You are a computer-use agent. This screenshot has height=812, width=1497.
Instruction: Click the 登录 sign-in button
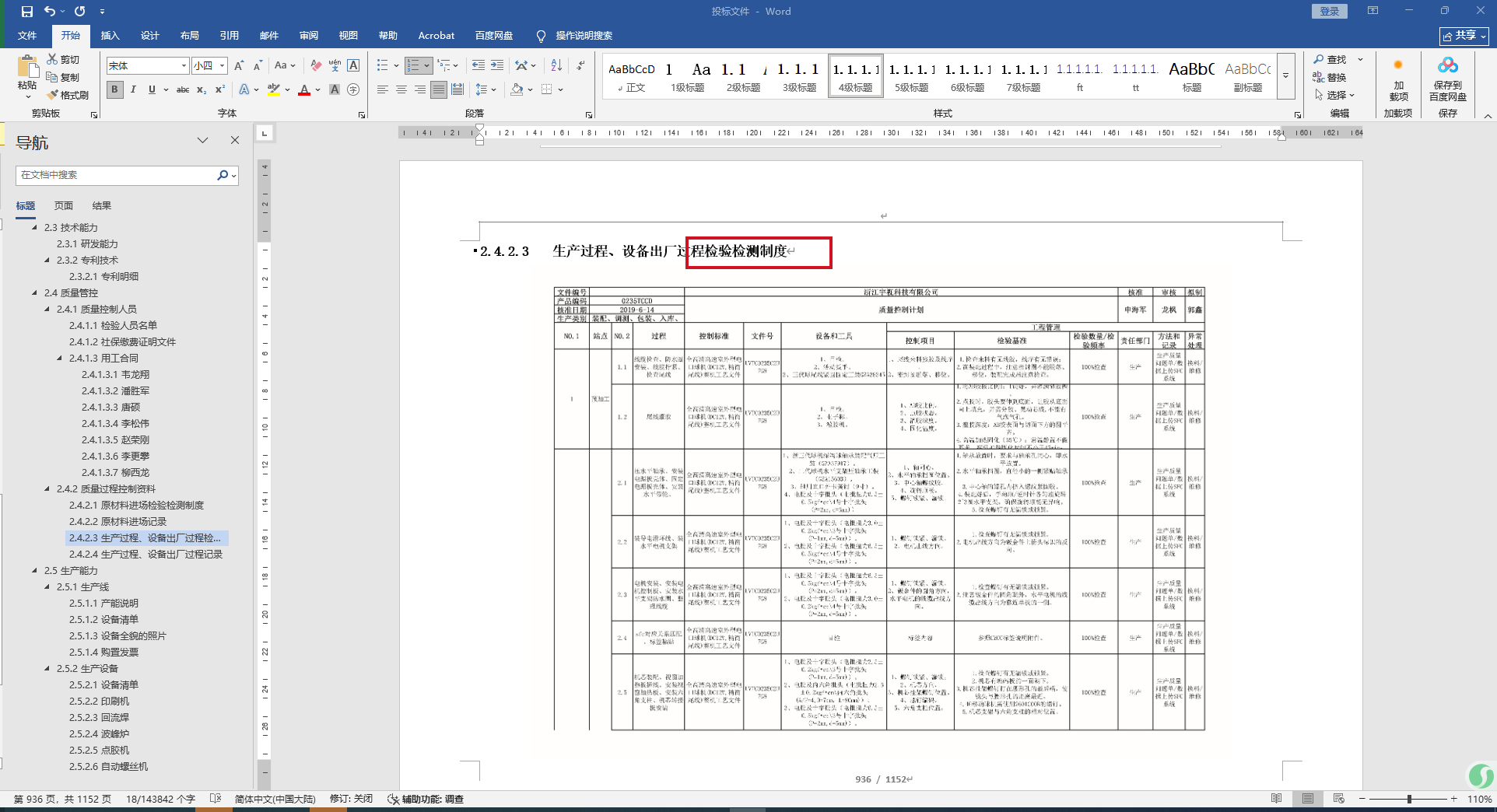[1329, 12]
